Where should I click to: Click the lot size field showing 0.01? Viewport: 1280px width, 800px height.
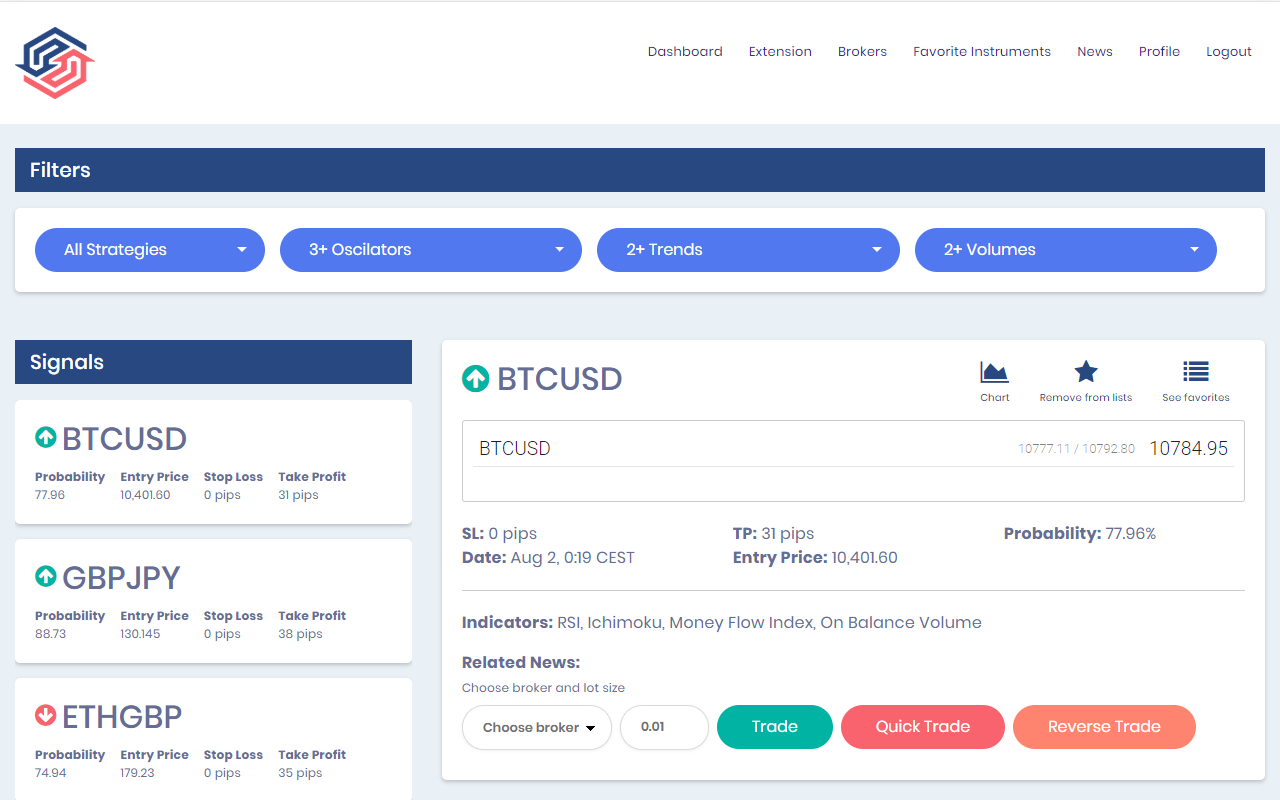(665, 727)
